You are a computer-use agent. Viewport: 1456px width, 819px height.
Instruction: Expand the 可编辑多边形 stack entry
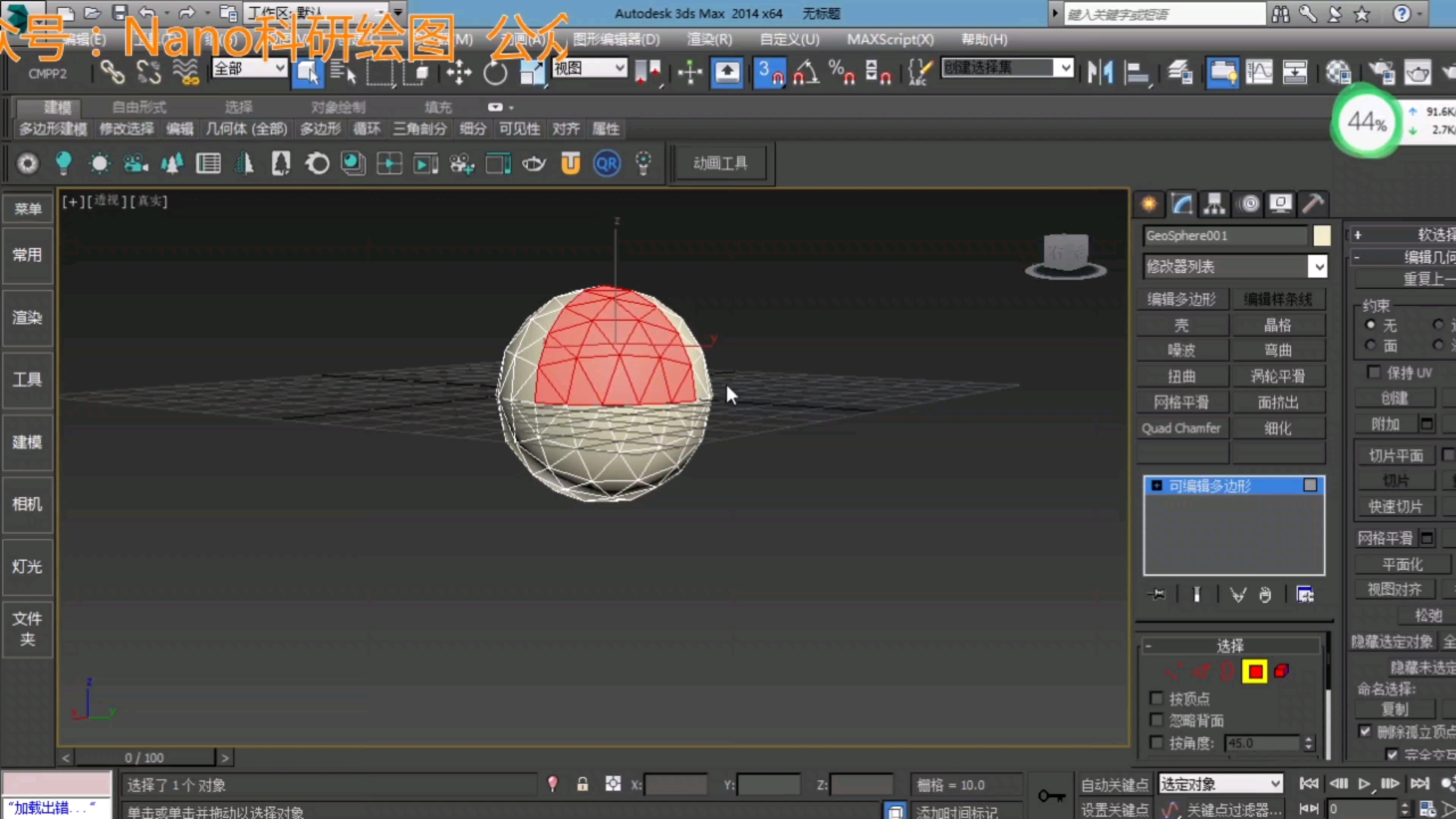(x=1156, y=485)
